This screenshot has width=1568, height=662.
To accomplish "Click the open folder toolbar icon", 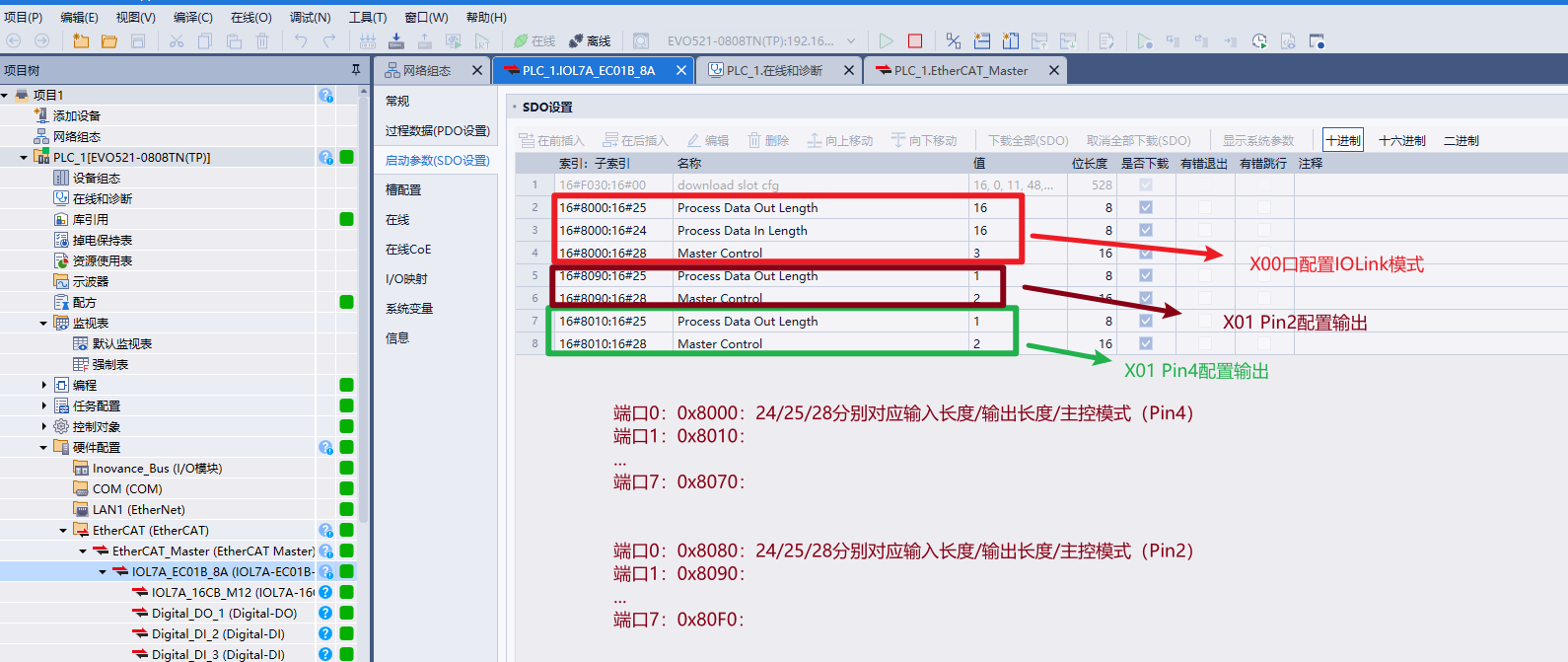I will (x=109, y=40).
